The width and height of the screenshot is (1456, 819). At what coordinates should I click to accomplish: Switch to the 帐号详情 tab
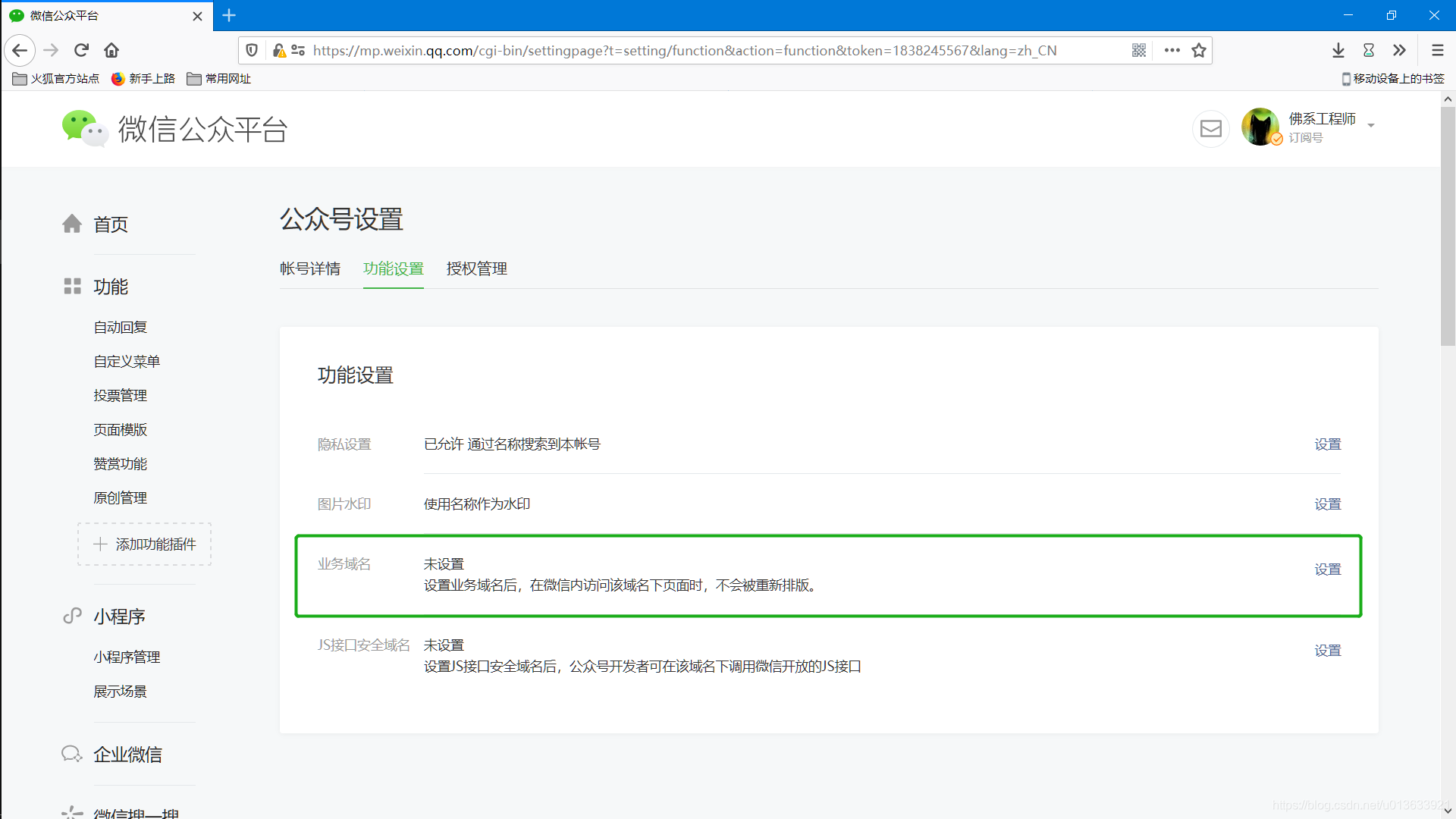click(x=310, y=268)
